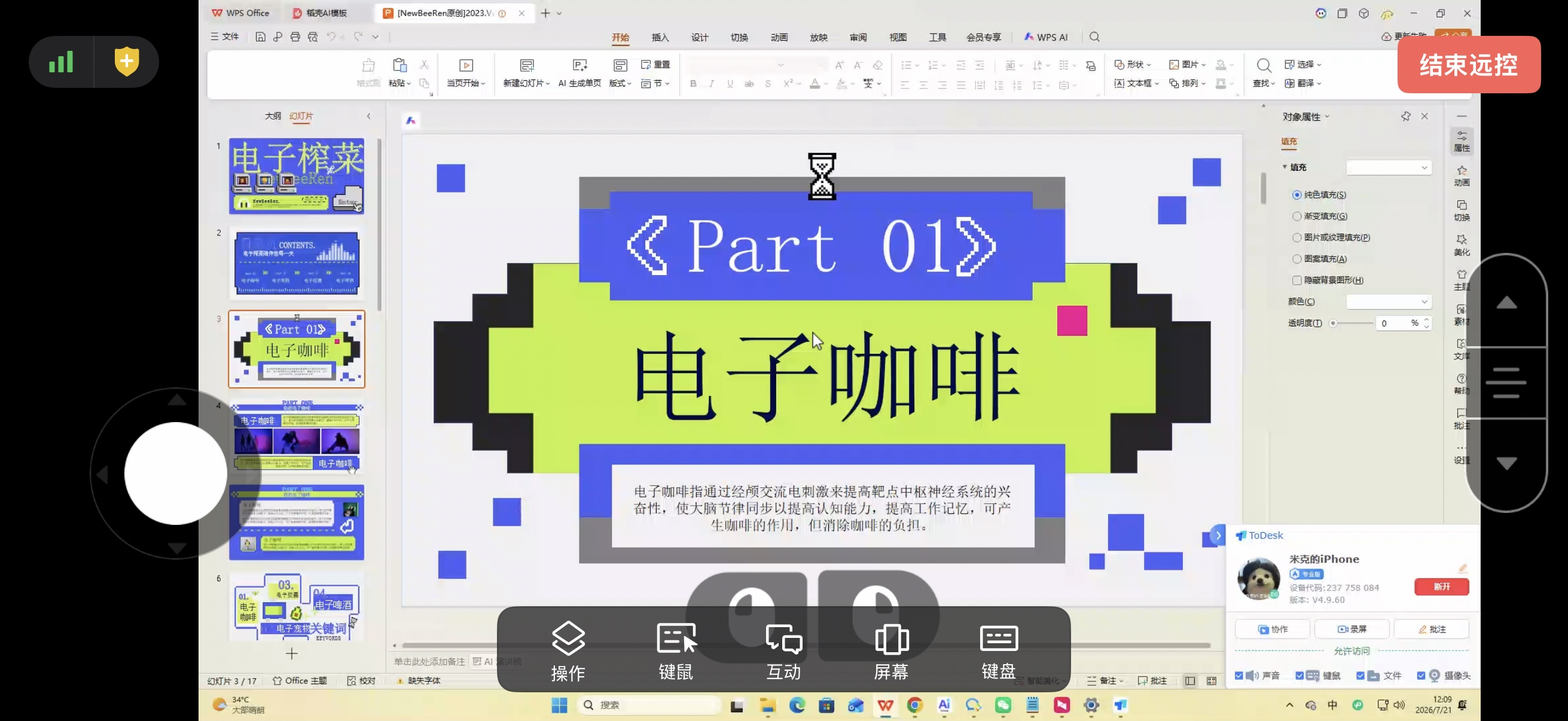The width and height of the screenshot is (1568, 721).
Task: Toggle ToDesk 文件 access checkbox
Action: click(x=1360, y=676)
